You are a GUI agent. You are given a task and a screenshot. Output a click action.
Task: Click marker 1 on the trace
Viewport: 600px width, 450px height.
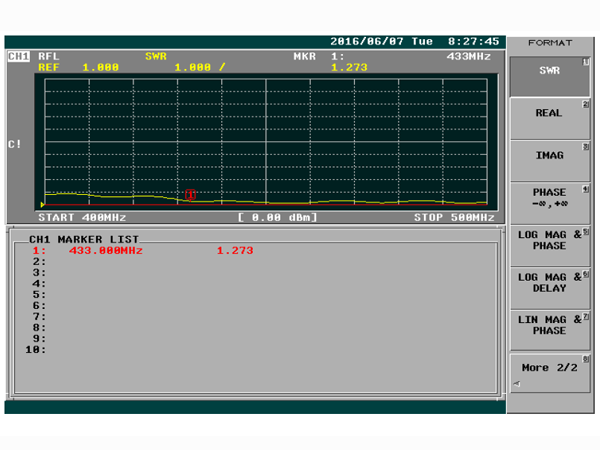pyautogui.click(x=190, y=194)
